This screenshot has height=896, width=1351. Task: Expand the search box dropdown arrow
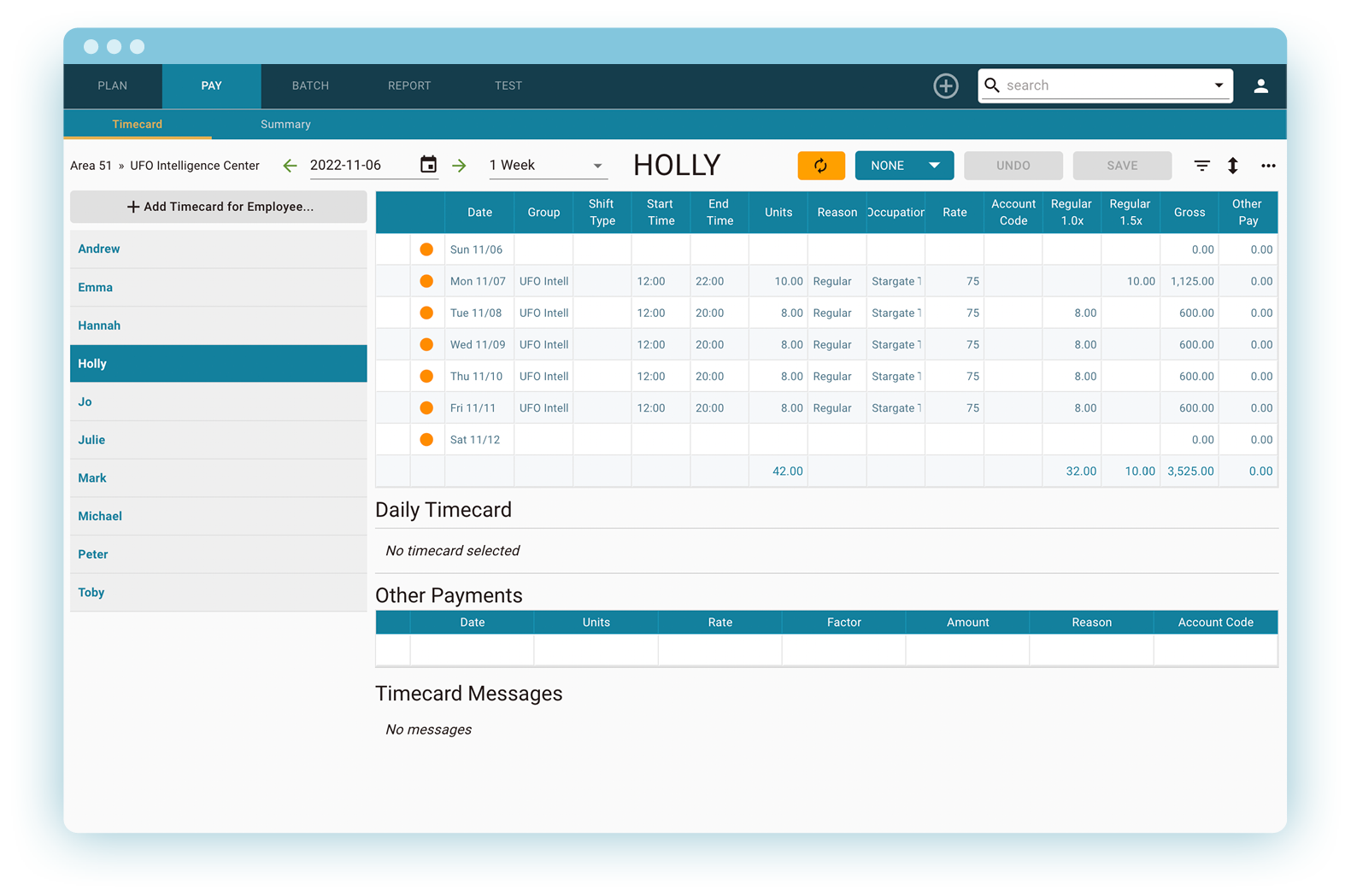(x=1219, y=85)
